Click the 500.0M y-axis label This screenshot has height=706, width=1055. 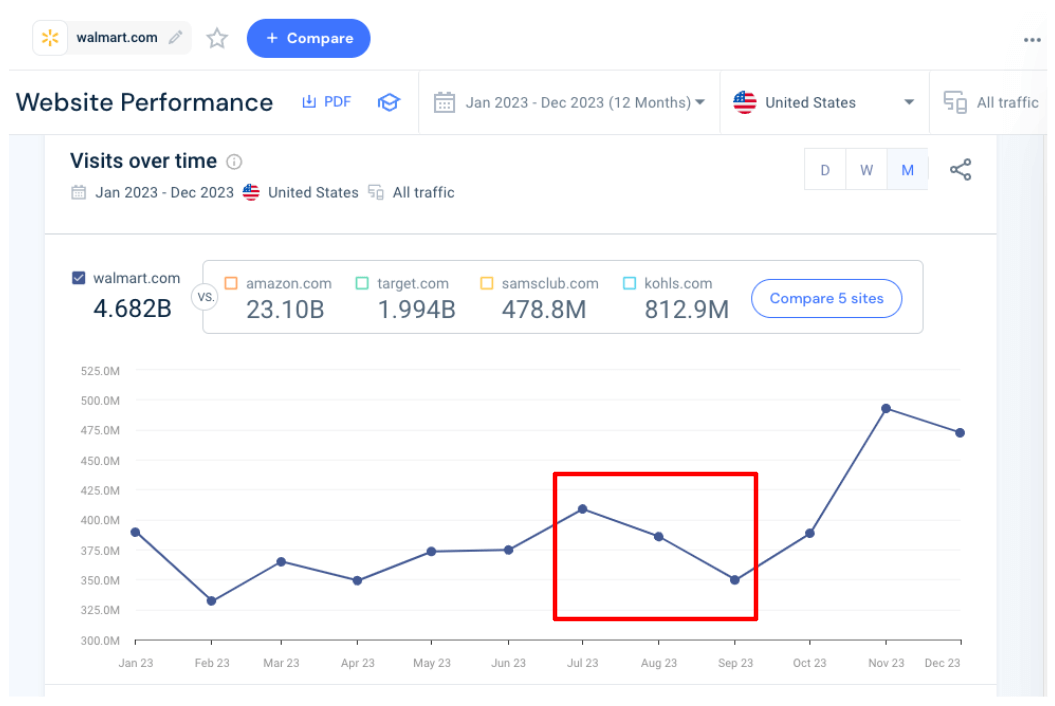pos(100,400)
